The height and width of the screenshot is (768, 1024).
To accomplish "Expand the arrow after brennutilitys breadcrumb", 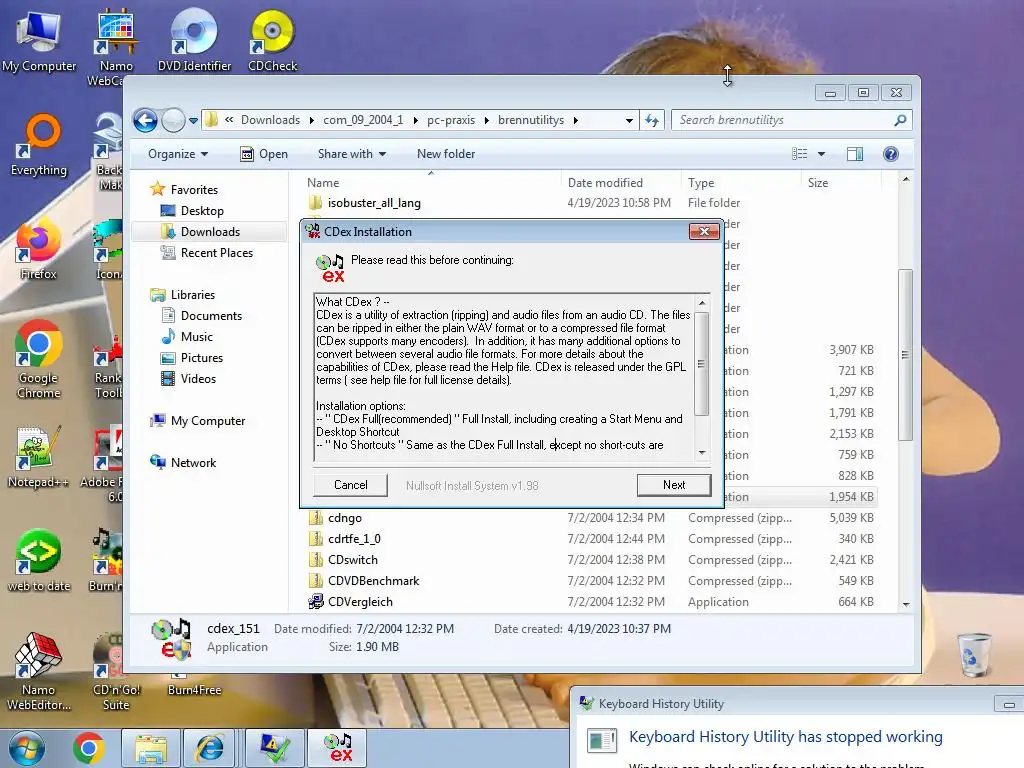I will point(575,120).
